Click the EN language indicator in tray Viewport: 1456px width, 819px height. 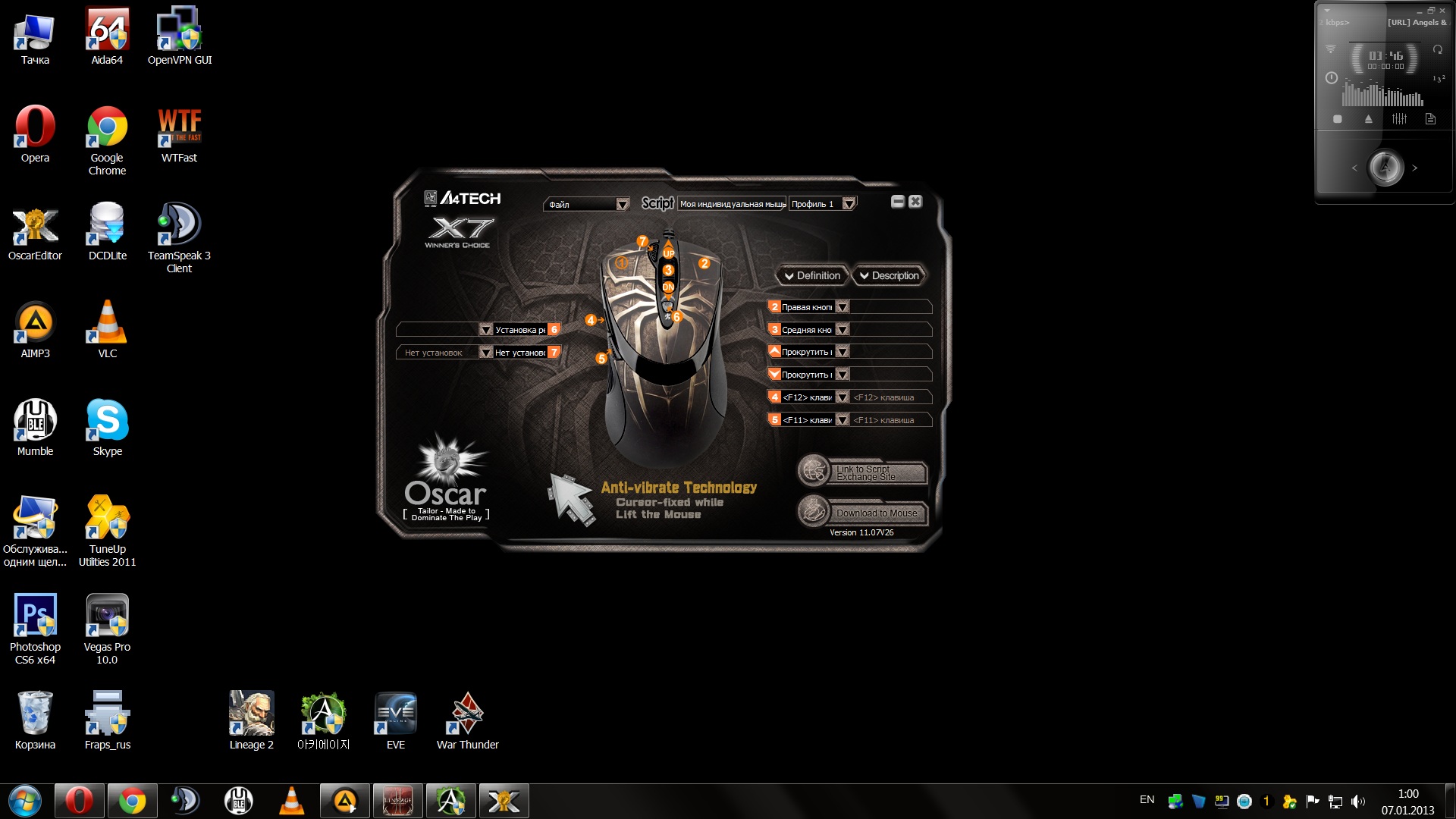(1147, 800)
